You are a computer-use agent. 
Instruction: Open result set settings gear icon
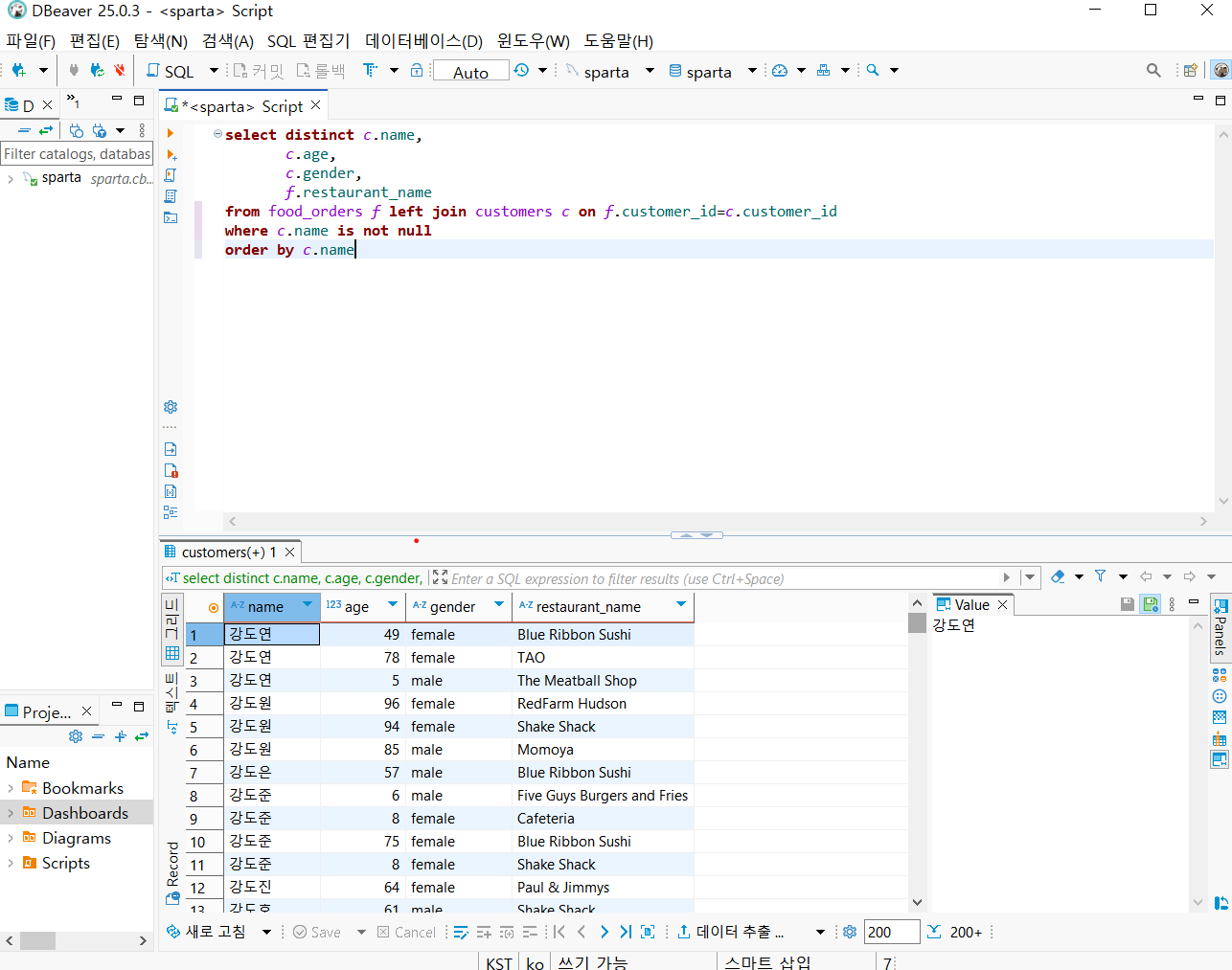(850, 932)
